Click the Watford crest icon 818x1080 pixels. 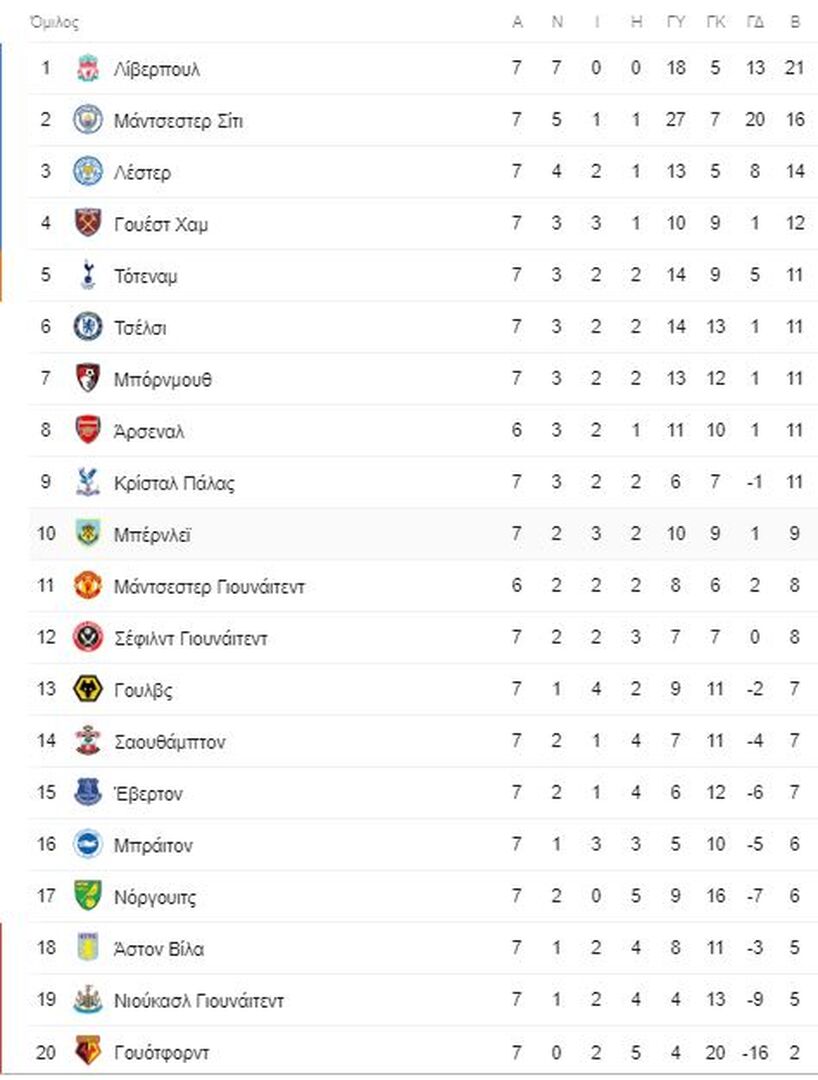[87, 1051]
